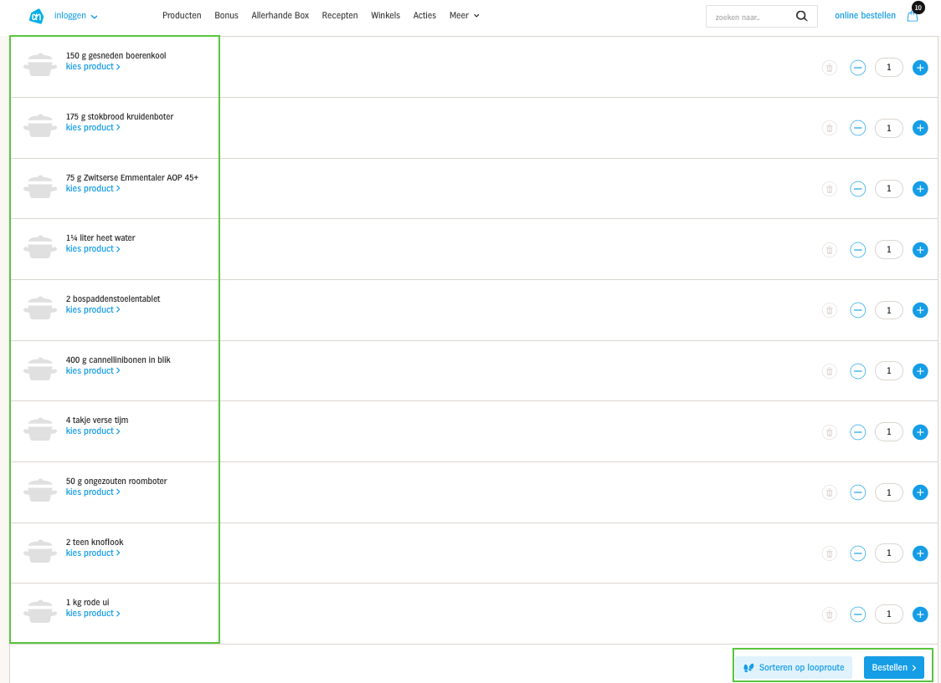Click Sorteren op looproute button
Viewport: 941px width, 683px height.
(794, 667)
